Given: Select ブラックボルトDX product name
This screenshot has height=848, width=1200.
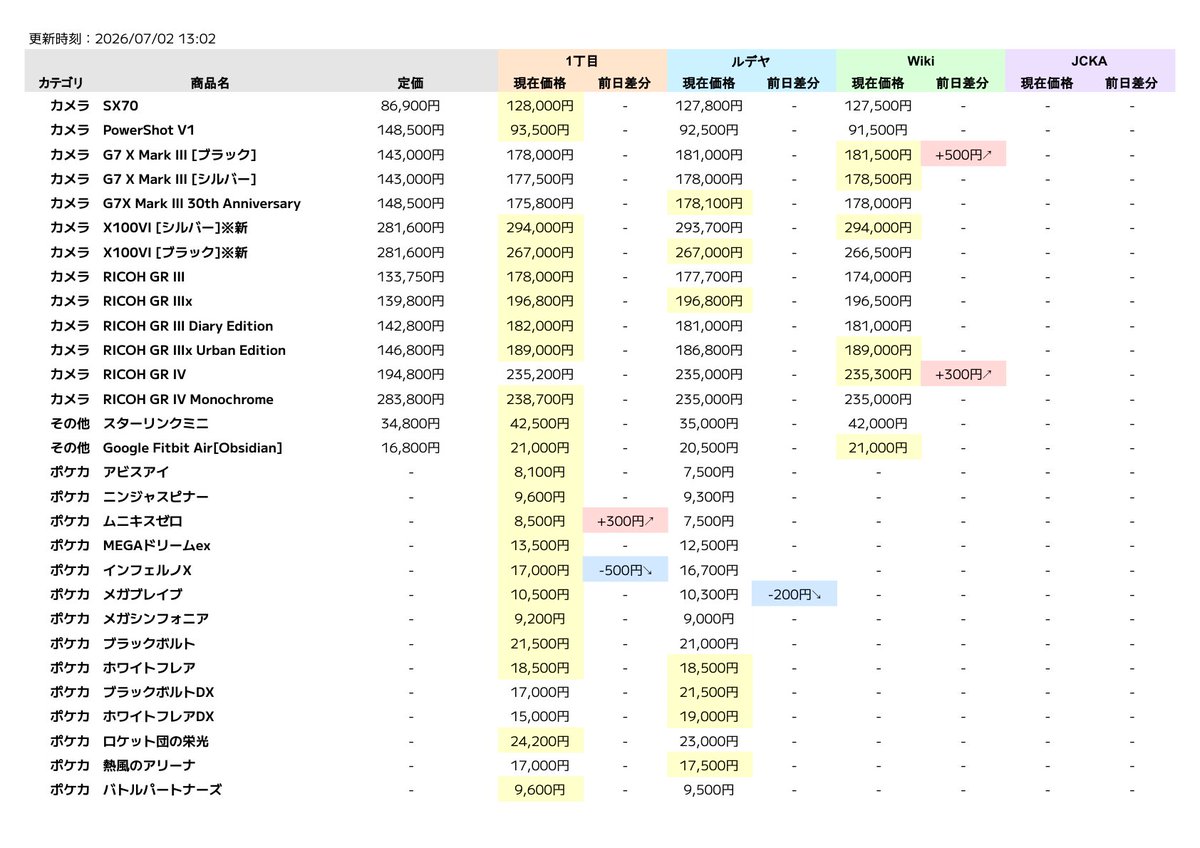Looking at the screenshot, I should [159, 692].
